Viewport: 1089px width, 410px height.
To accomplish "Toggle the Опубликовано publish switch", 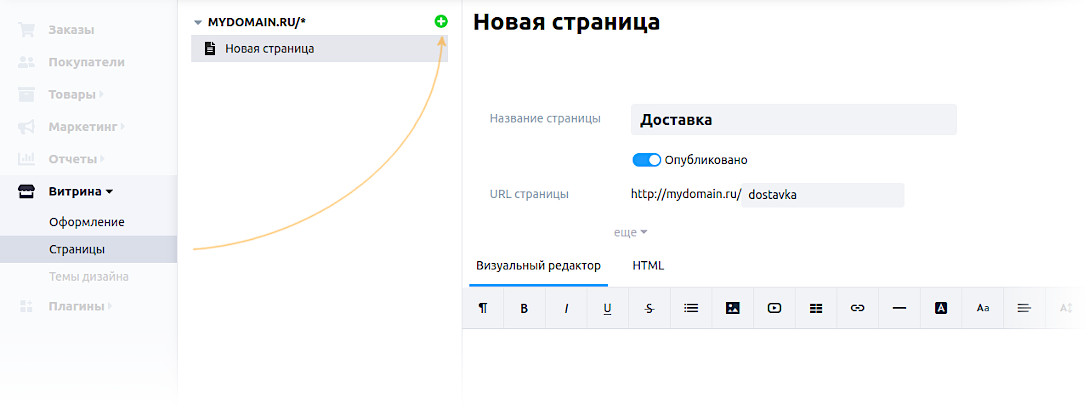I will (647, 160).
